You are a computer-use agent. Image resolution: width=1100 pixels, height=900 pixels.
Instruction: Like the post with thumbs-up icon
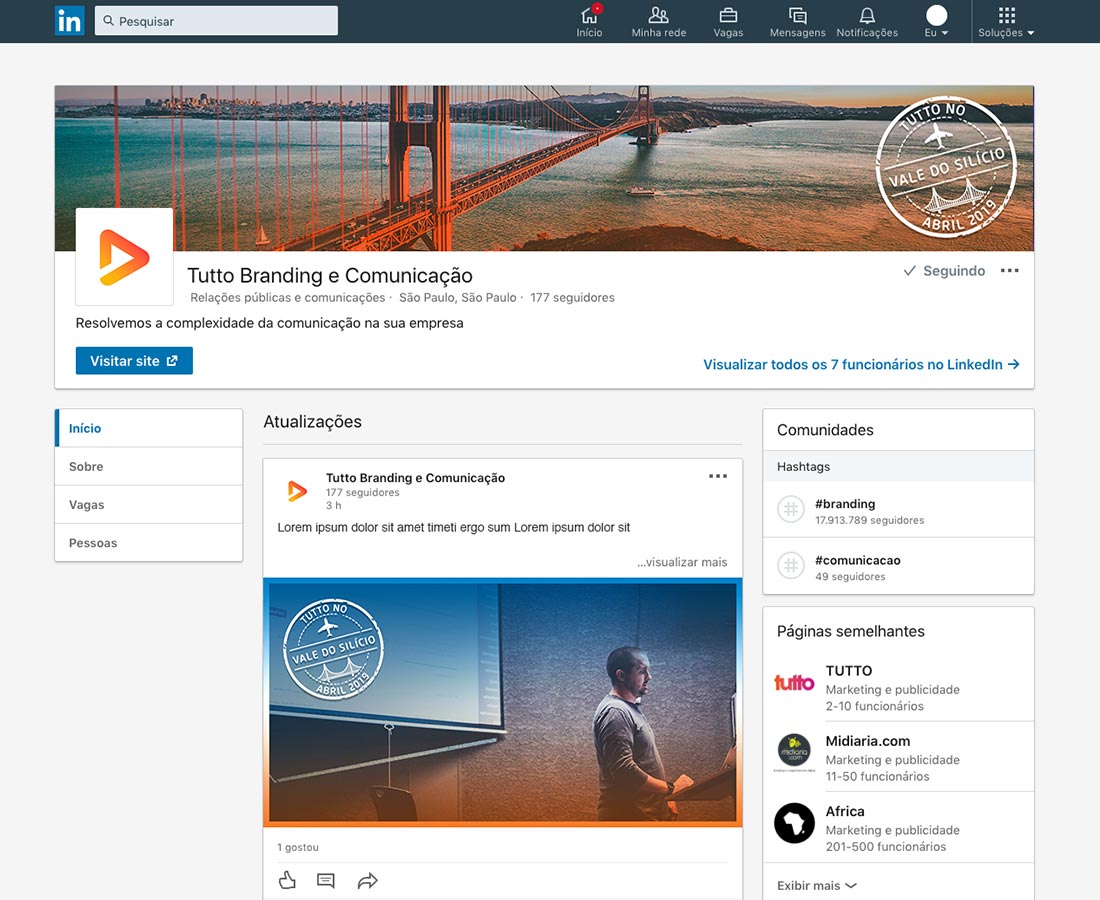pyautogui.click(x=287, y=880)
